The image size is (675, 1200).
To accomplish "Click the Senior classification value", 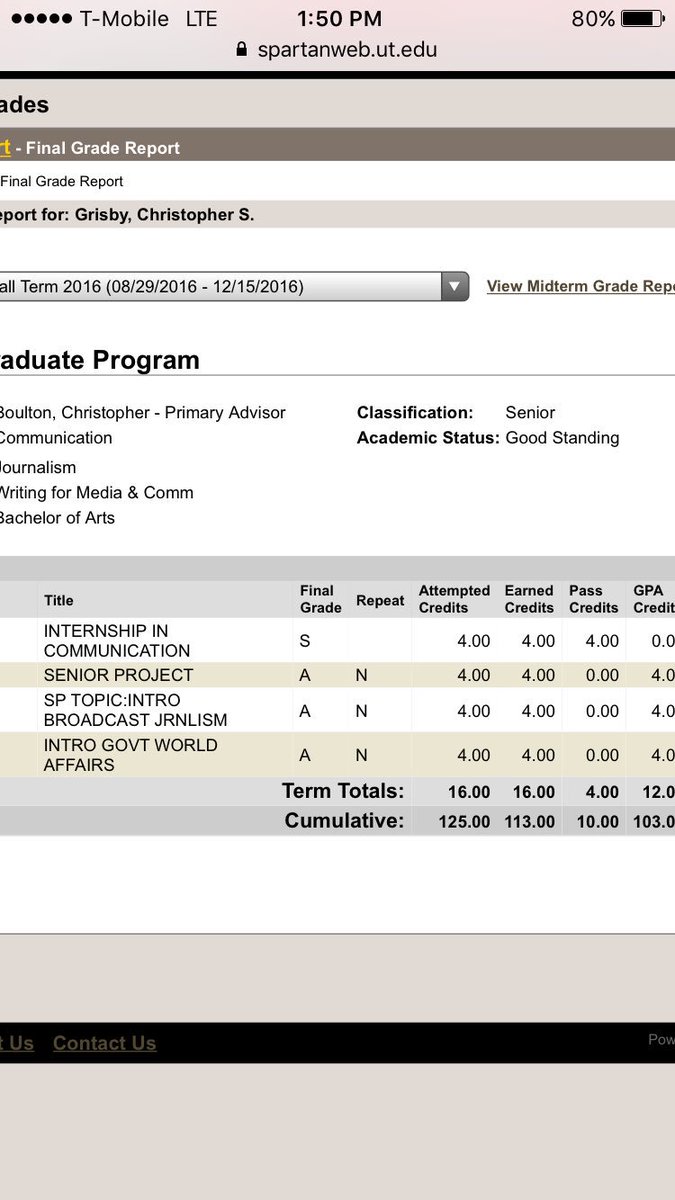I will click(x=530, y=412).
